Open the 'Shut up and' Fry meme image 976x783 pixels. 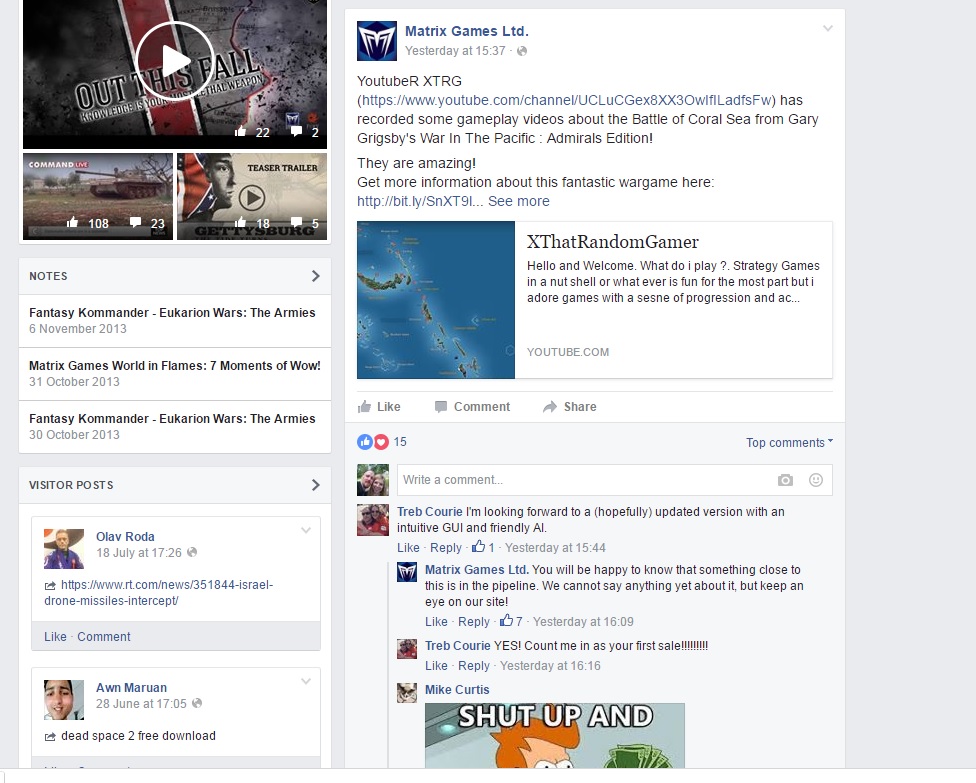click(x=555, y=736)
